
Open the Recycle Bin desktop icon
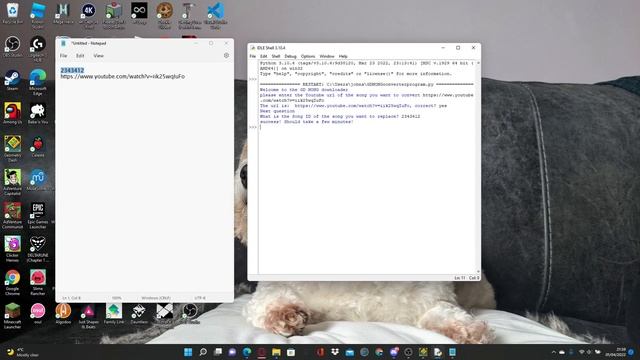click(x=13, y=13)
